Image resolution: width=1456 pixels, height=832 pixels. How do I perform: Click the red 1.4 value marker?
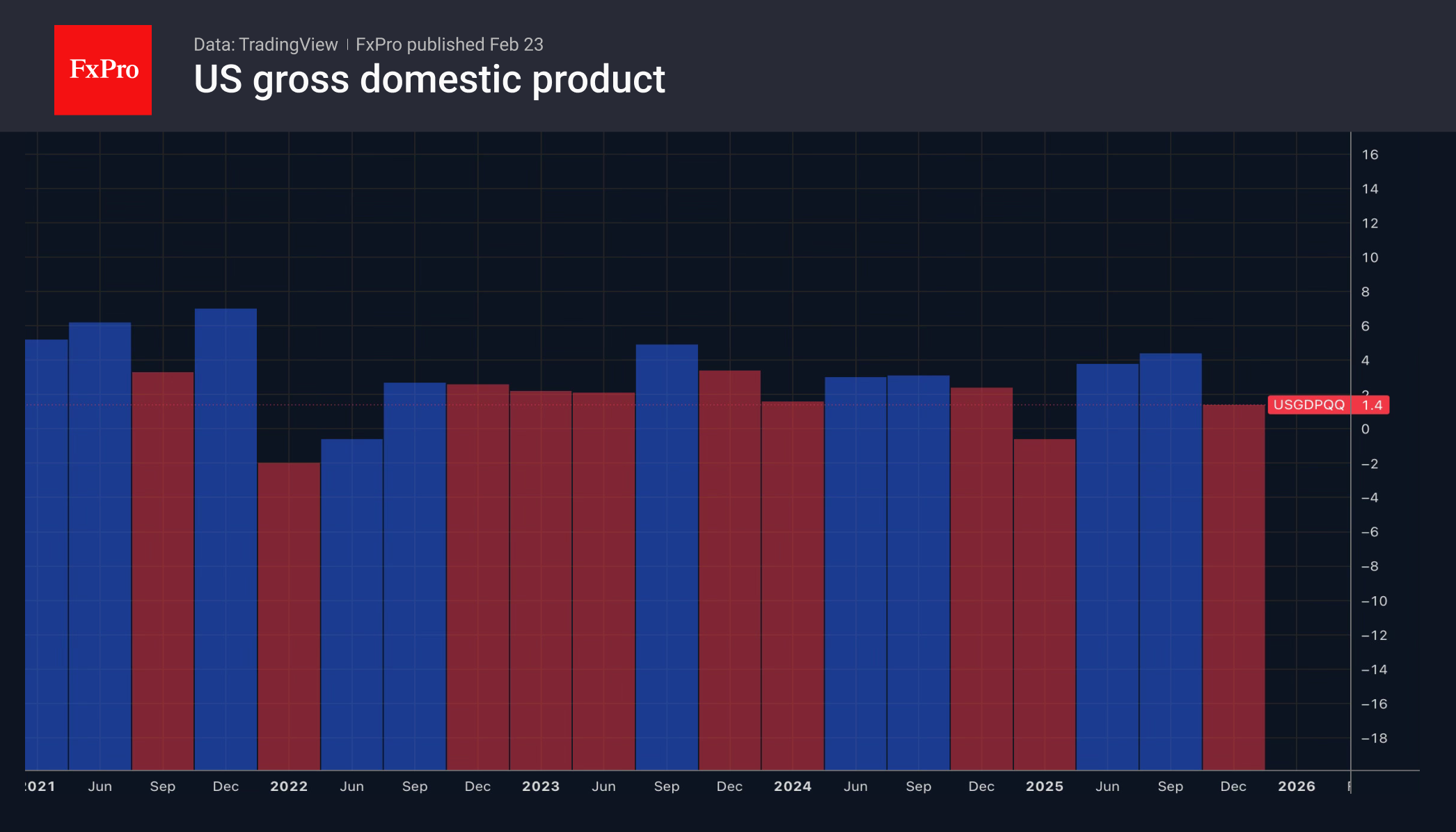click(x=1372, y=405)
